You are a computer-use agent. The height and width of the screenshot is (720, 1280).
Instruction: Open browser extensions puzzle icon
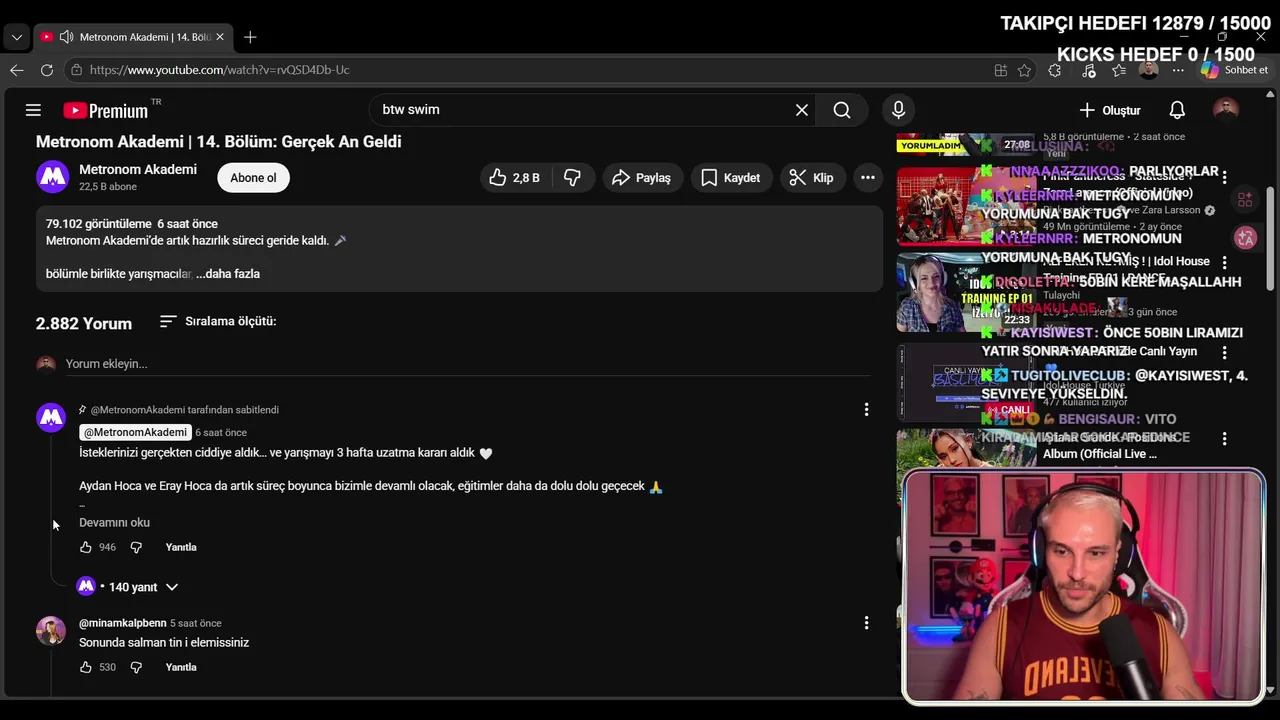[1054, 70]
